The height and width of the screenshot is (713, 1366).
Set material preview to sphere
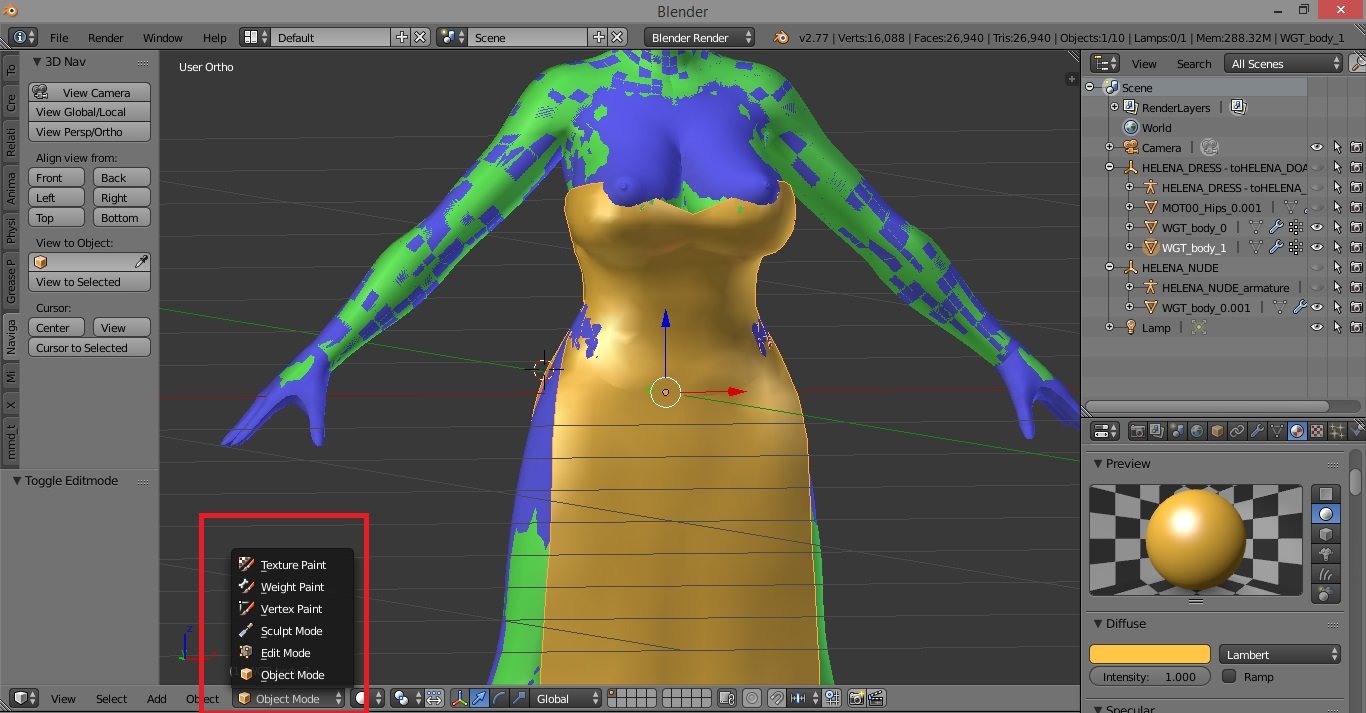[1326, 514]
